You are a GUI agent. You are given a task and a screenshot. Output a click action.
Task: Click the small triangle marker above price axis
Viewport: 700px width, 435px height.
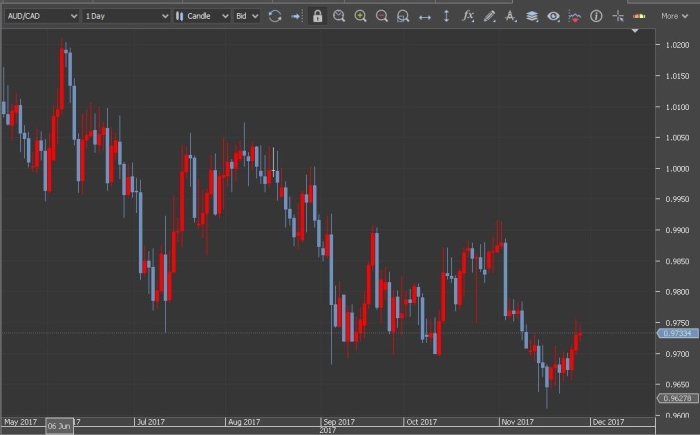point(635,31)
